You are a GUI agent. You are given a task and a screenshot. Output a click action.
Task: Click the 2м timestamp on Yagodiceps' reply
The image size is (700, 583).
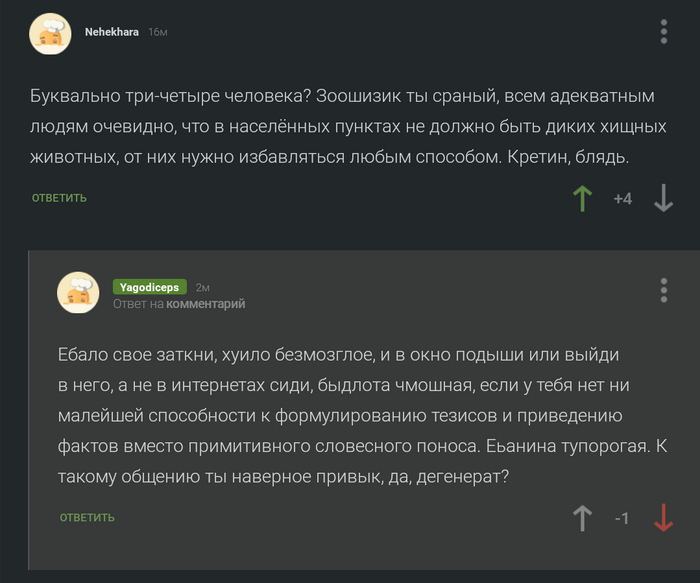pyautogui.click(x=202, y=287)
